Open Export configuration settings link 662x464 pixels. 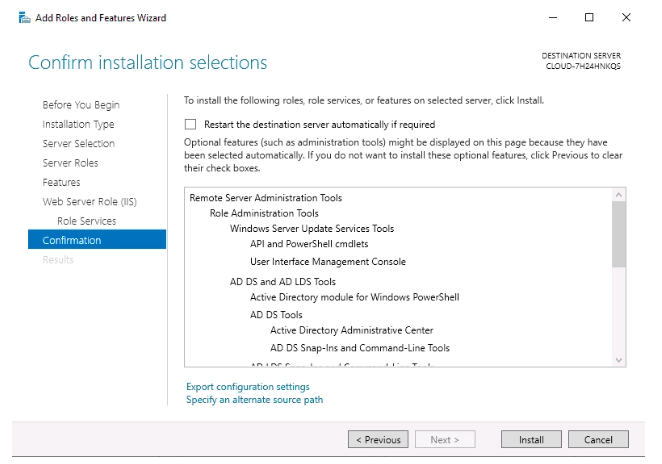[248, 387]
